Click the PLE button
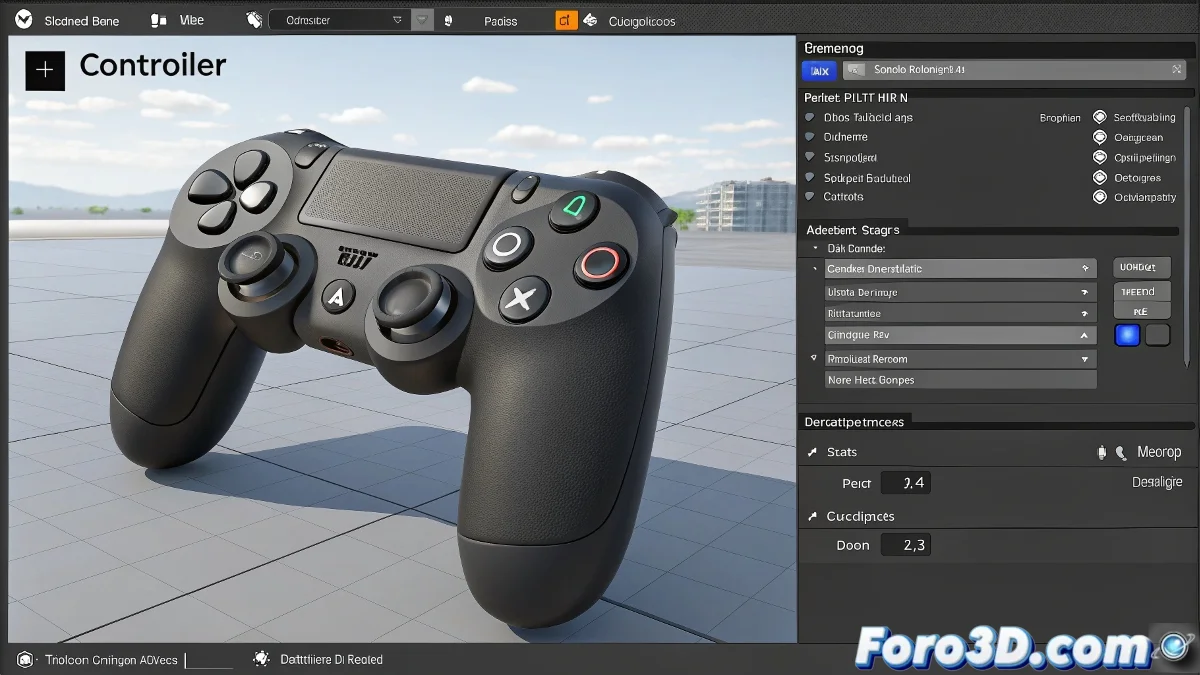The width and height of the screenshot is (1200, 675). click(1141, 312)
